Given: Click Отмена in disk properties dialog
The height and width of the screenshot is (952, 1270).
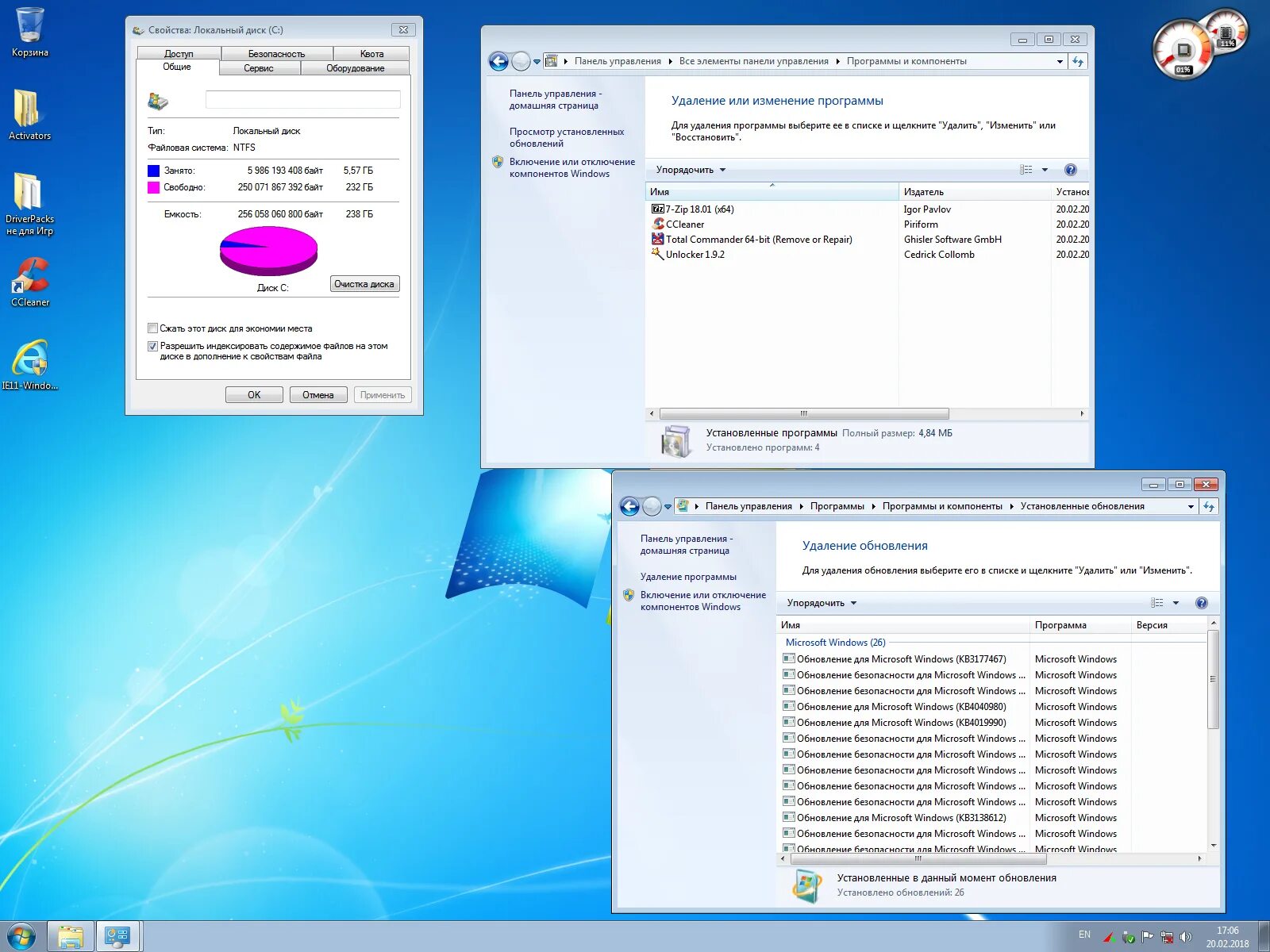Looking at the screenshot, I should point(318,395).
